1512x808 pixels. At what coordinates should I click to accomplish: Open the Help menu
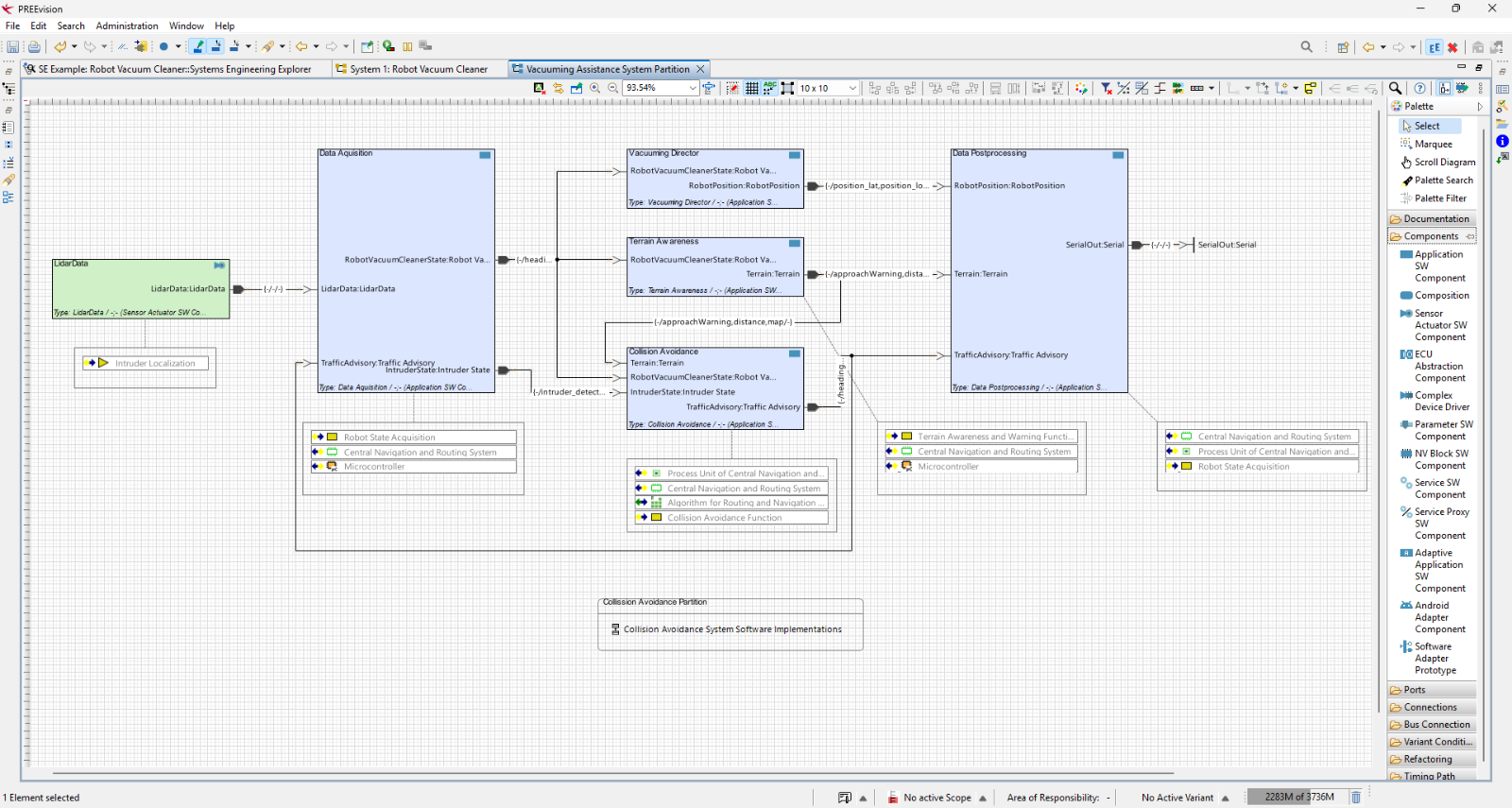click(225, 26)
